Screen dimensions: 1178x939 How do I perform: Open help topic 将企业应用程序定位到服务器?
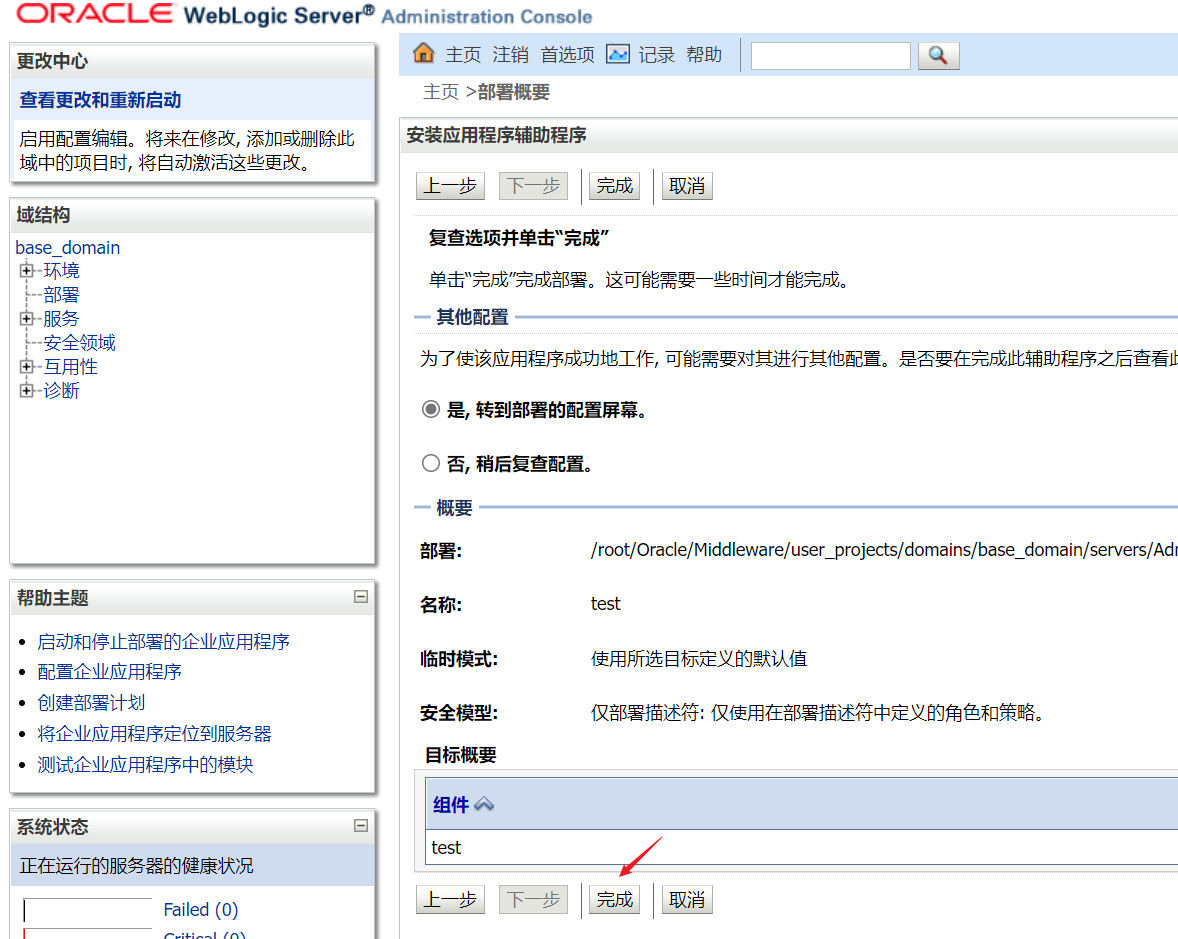[154, 733]
